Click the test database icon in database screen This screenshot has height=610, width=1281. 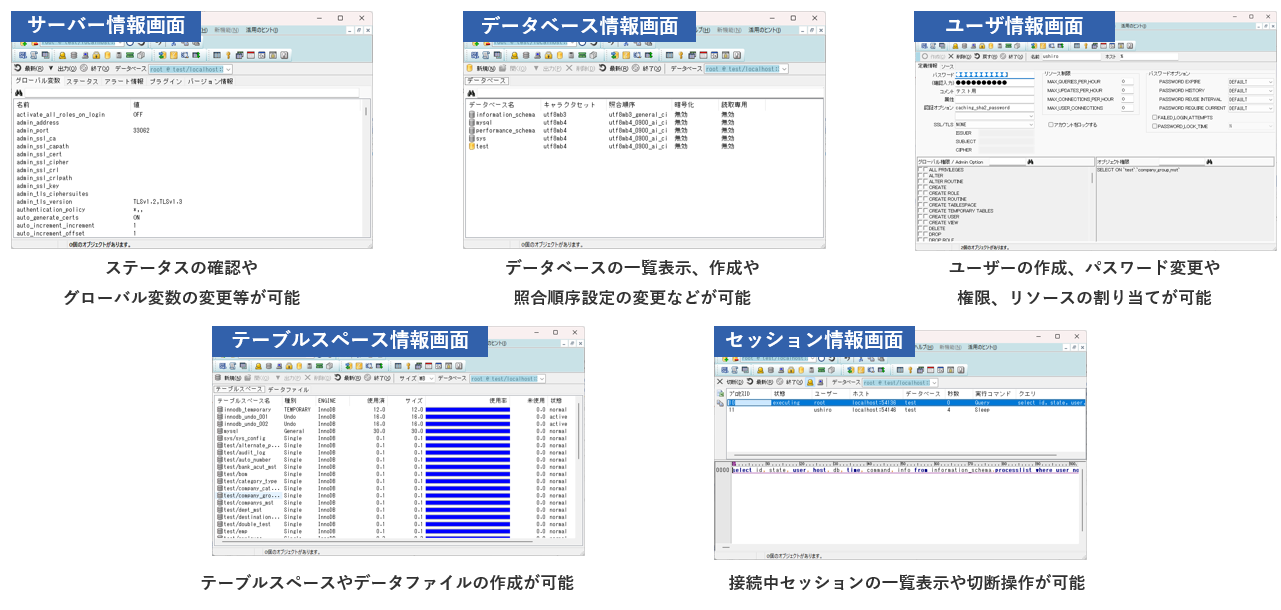click(471, 148)
